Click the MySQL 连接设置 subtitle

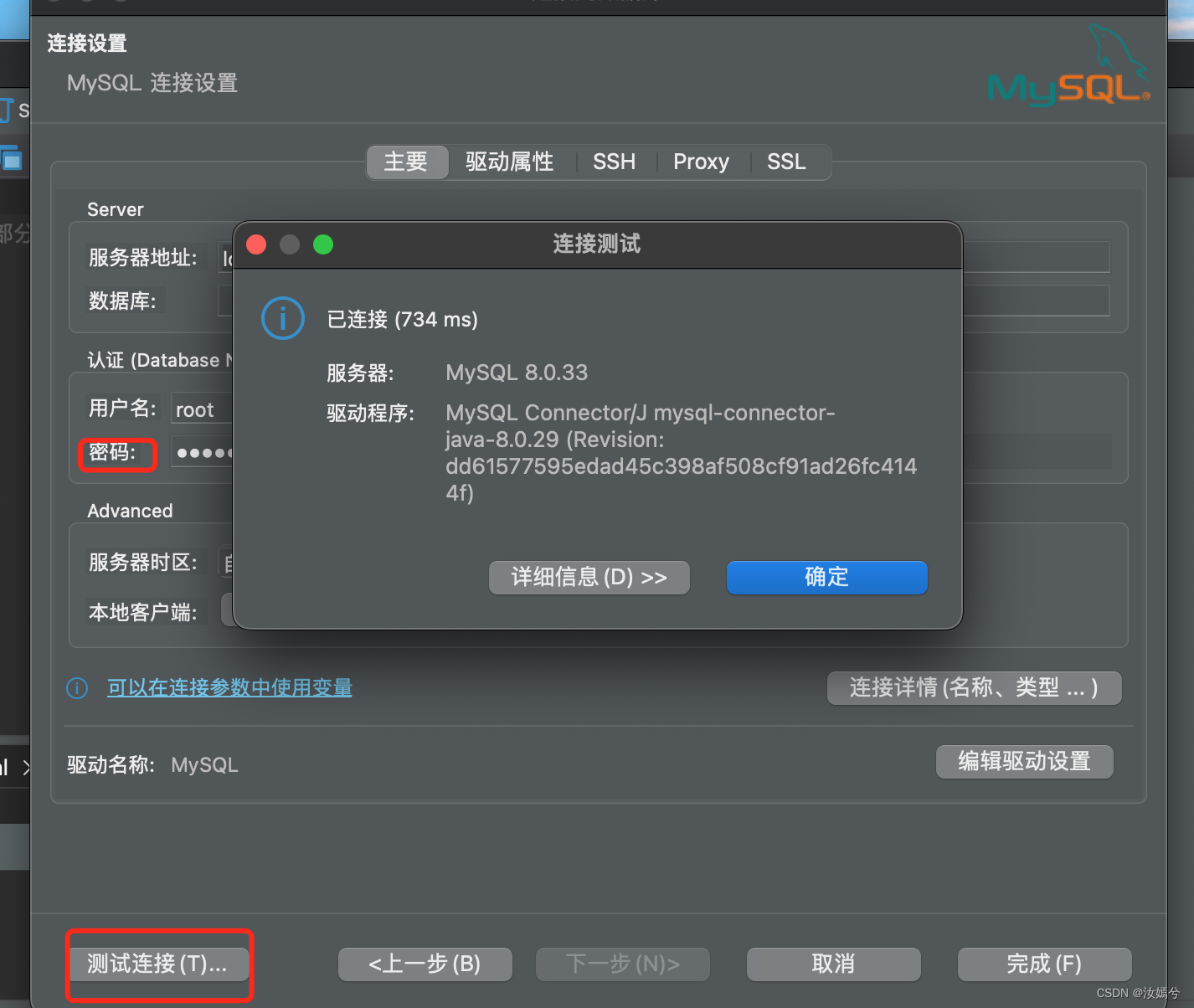coord(152,83)
